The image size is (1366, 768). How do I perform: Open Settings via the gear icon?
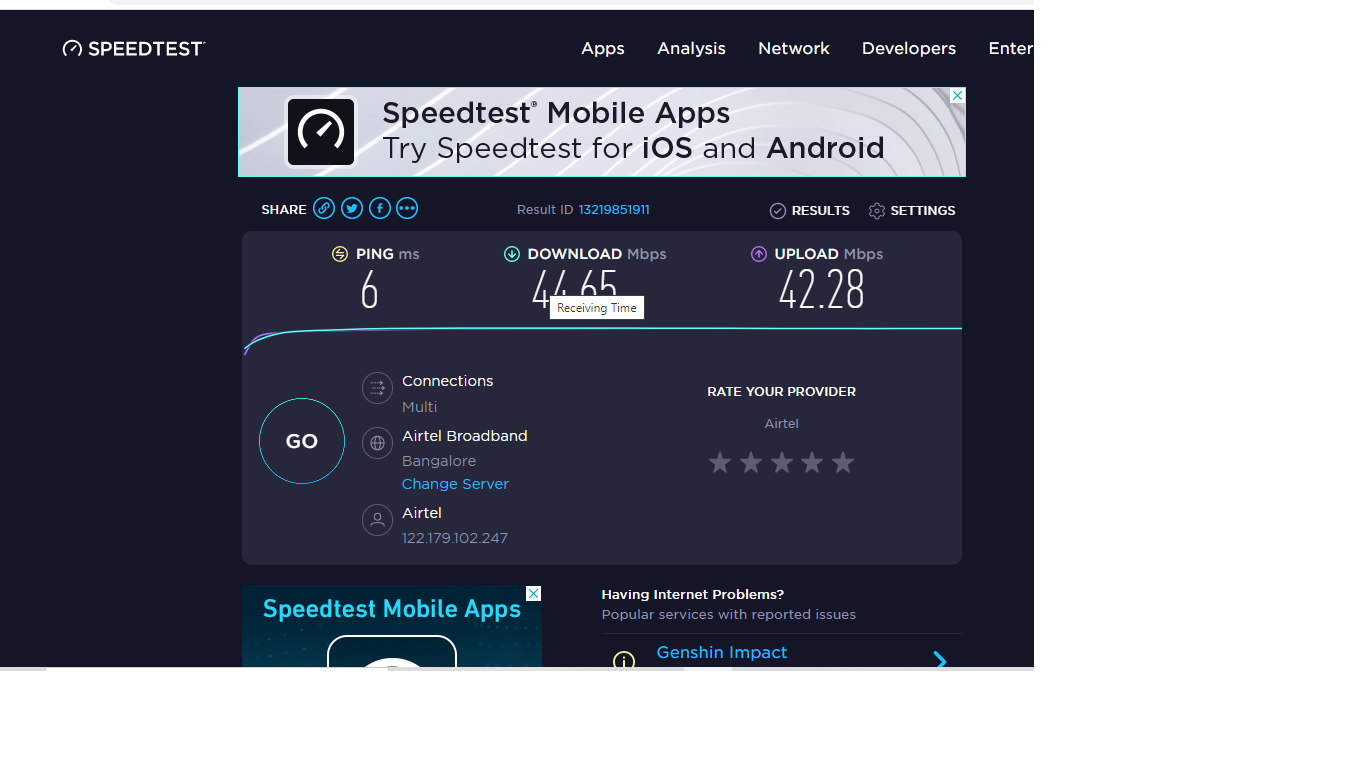(x=877, y=210)
